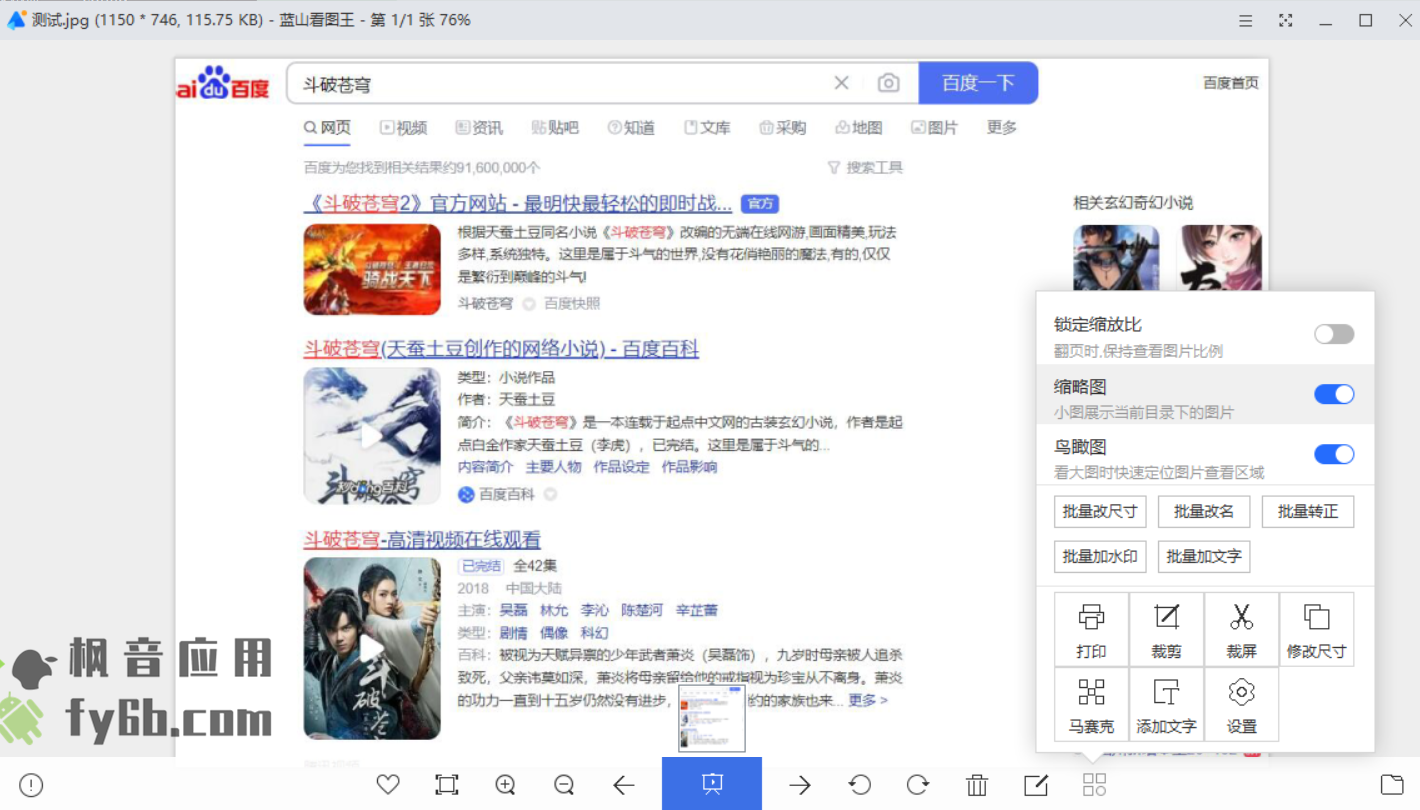Open 设置 settings from the popup
This screenshot has width=1420, height=810.
point(1241,704)
